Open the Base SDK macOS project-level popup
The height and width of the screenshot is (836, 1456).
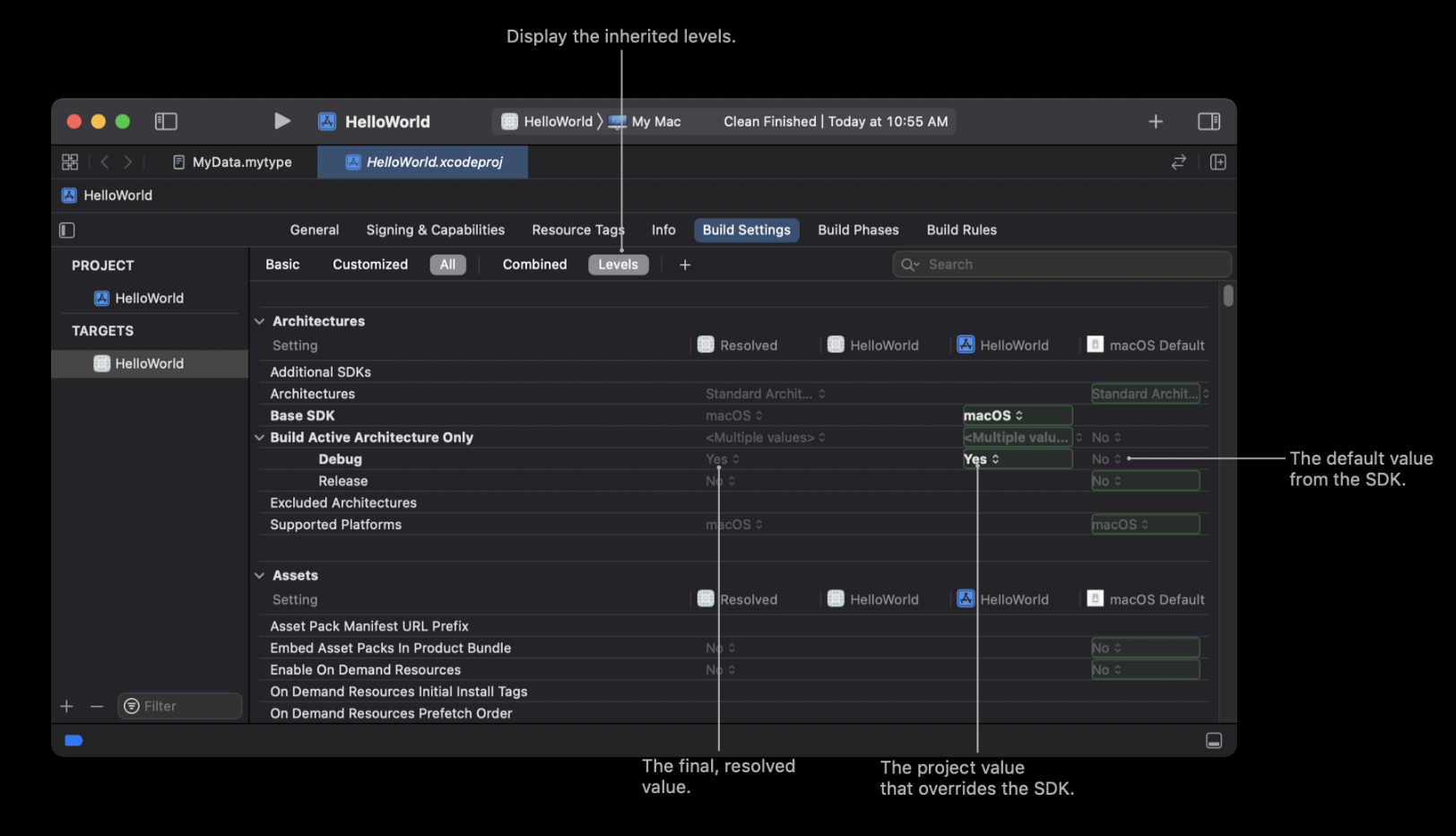(x=1017, y=415)
